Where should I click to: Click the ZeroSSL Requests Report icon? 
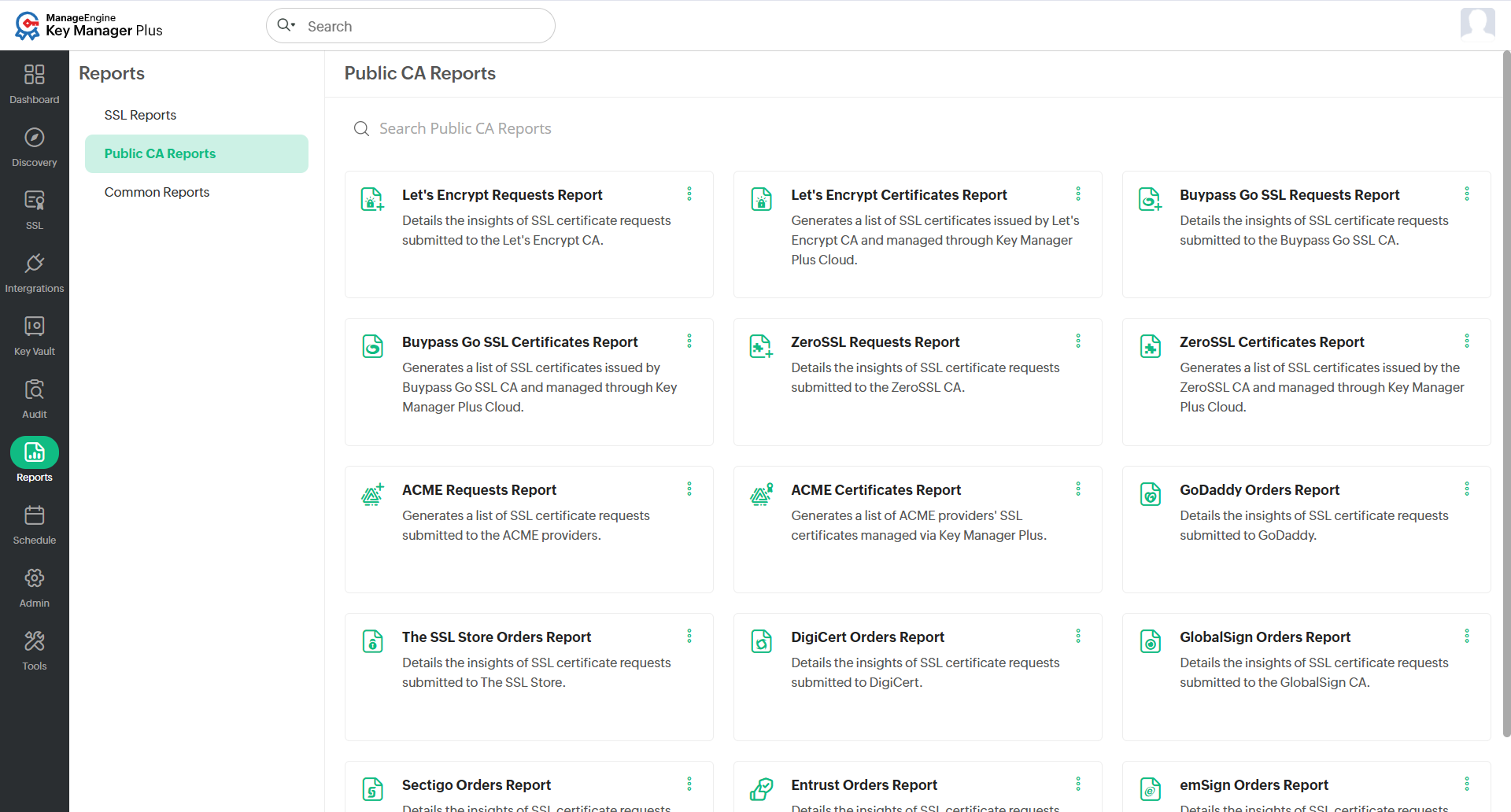point(761,346)
